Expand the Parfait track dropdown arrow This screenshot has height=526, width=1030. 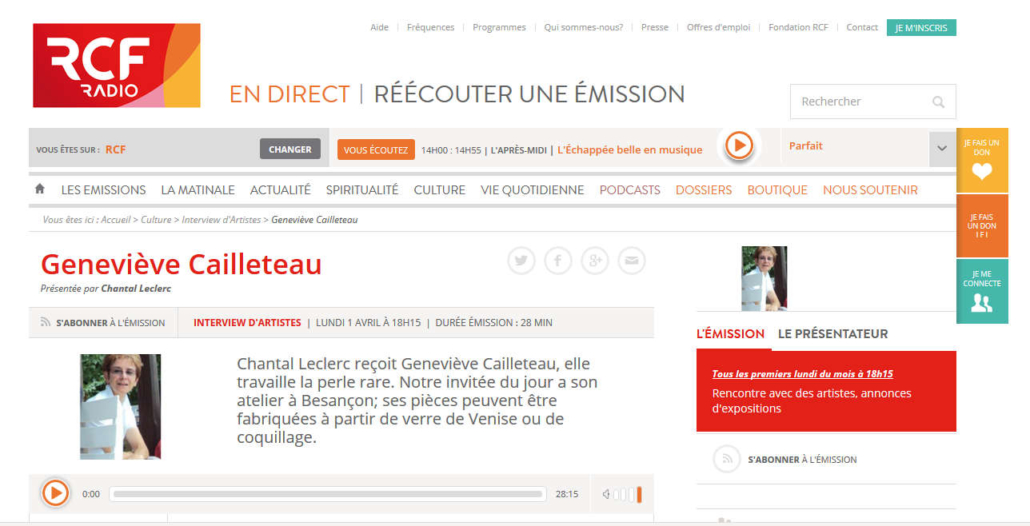[x=942, y=148]
